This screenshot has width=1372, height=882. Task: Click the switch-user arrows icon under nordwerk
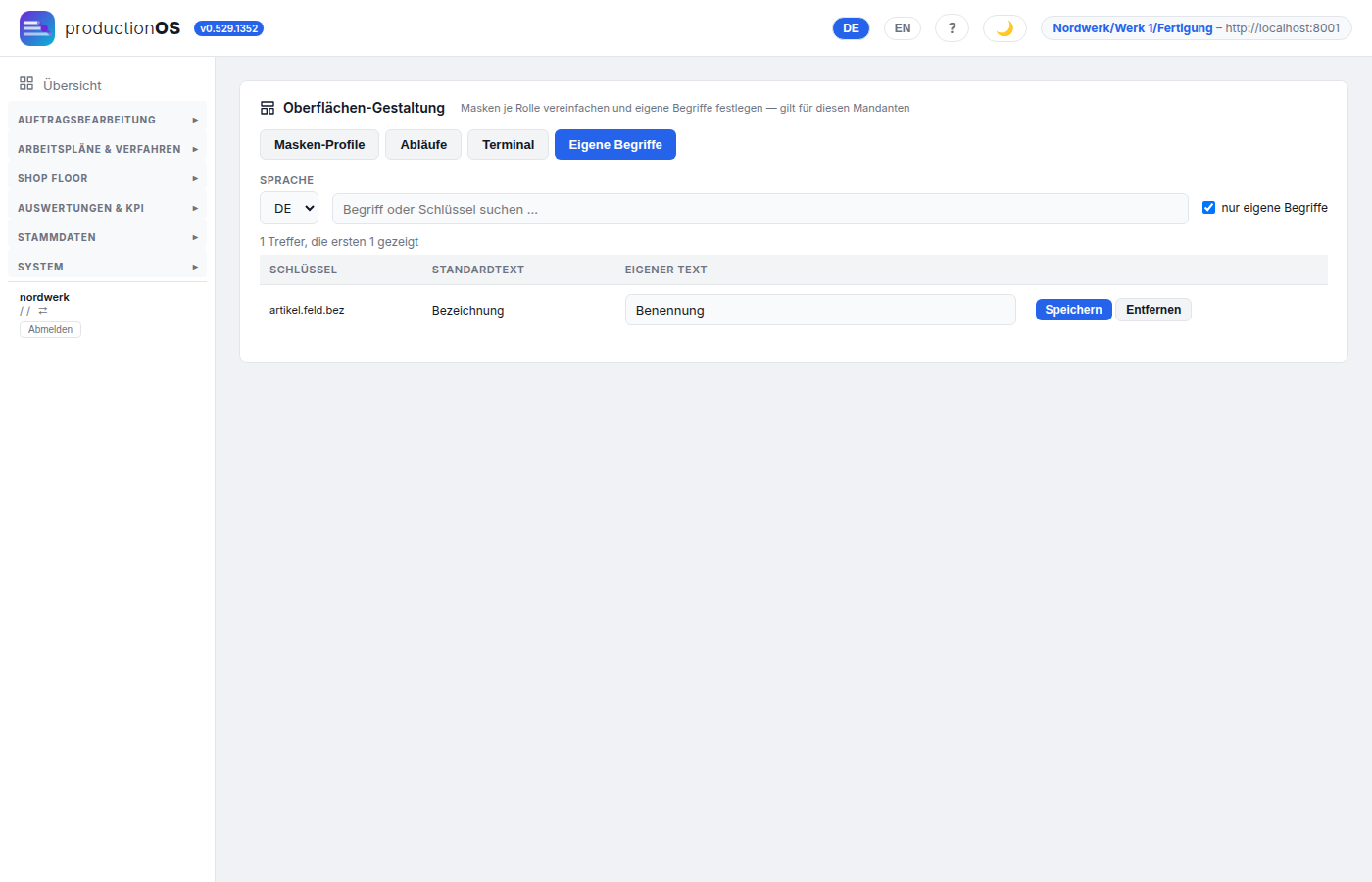tap(43, 311)
